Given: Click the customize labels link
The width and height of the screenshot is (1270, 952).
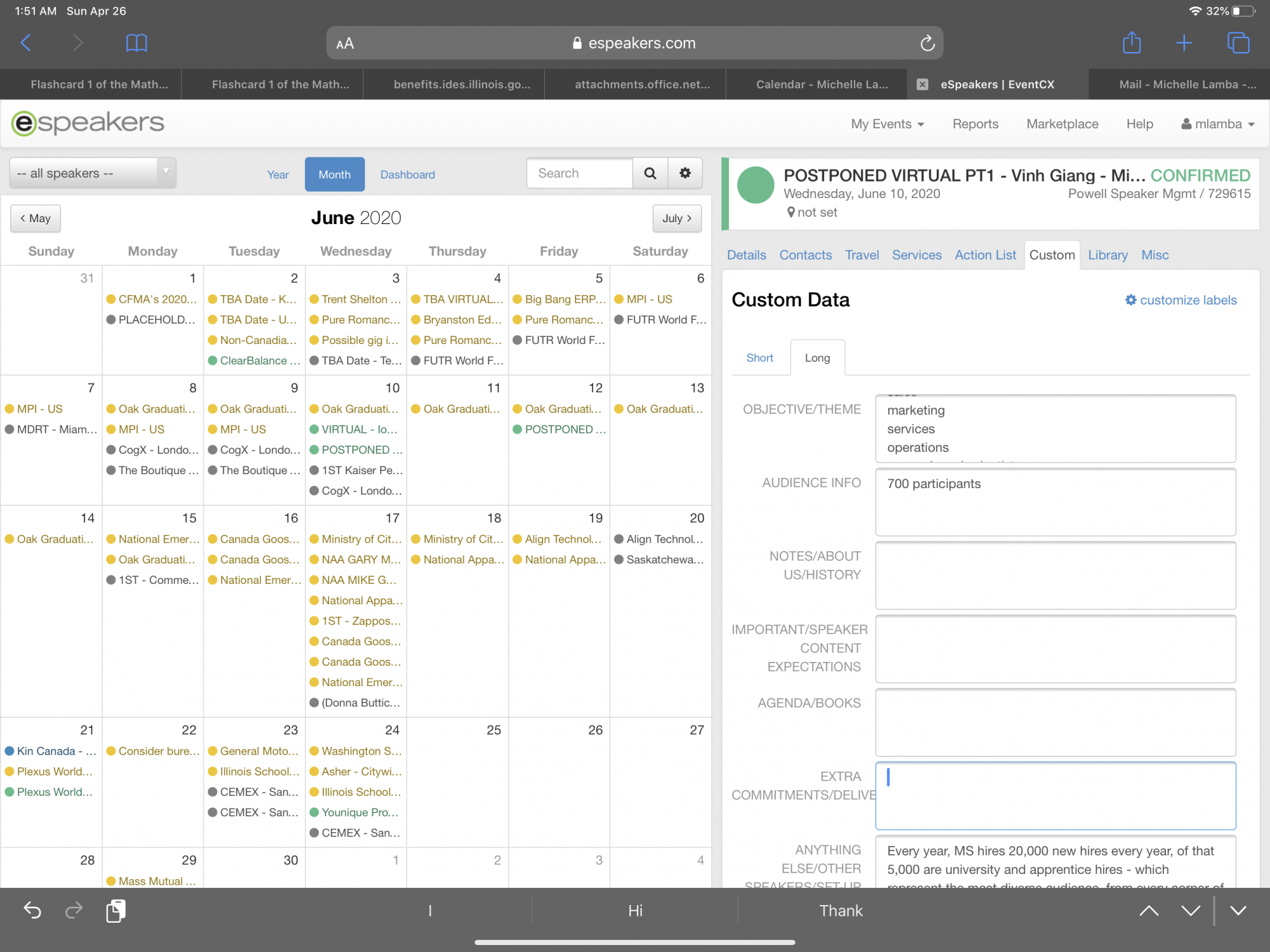Looking at the screenshot, I should 1180,300.
